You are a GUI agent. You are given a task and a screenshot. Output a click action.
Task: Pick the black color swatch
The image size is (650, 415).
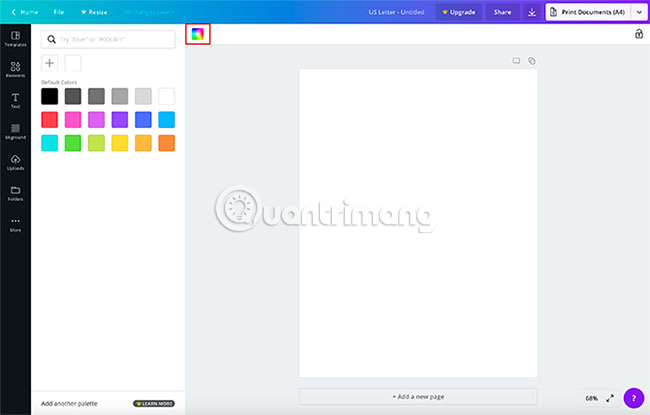coord(49,96)
